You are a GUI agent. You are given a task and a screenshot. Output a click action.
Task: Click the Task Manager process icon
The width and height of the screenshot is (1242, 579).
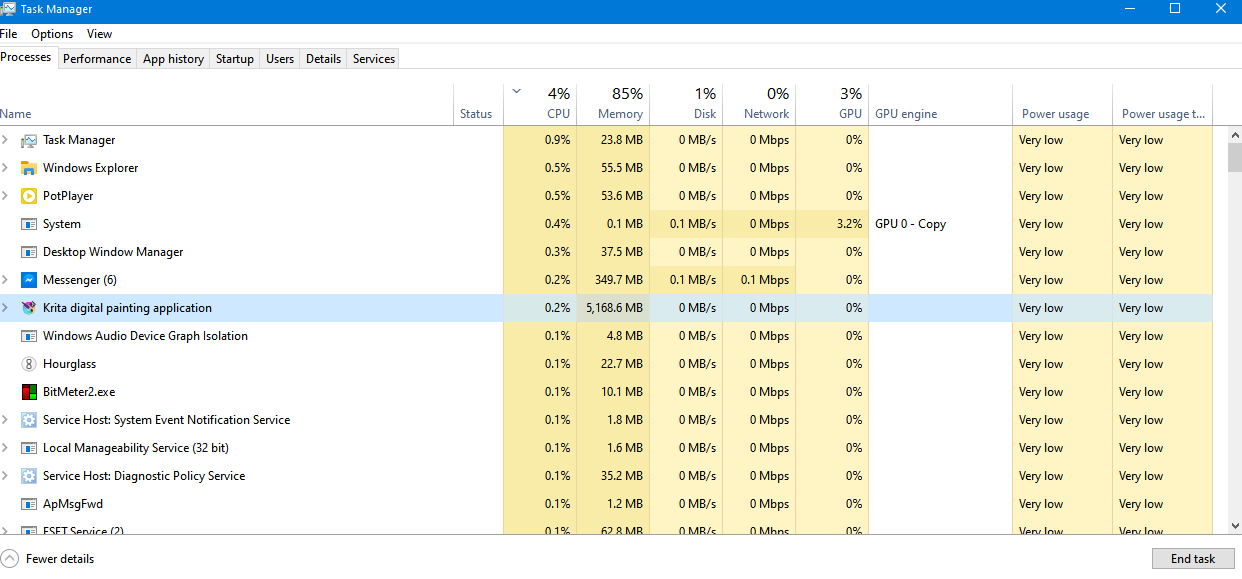click(x=29, y=140)
